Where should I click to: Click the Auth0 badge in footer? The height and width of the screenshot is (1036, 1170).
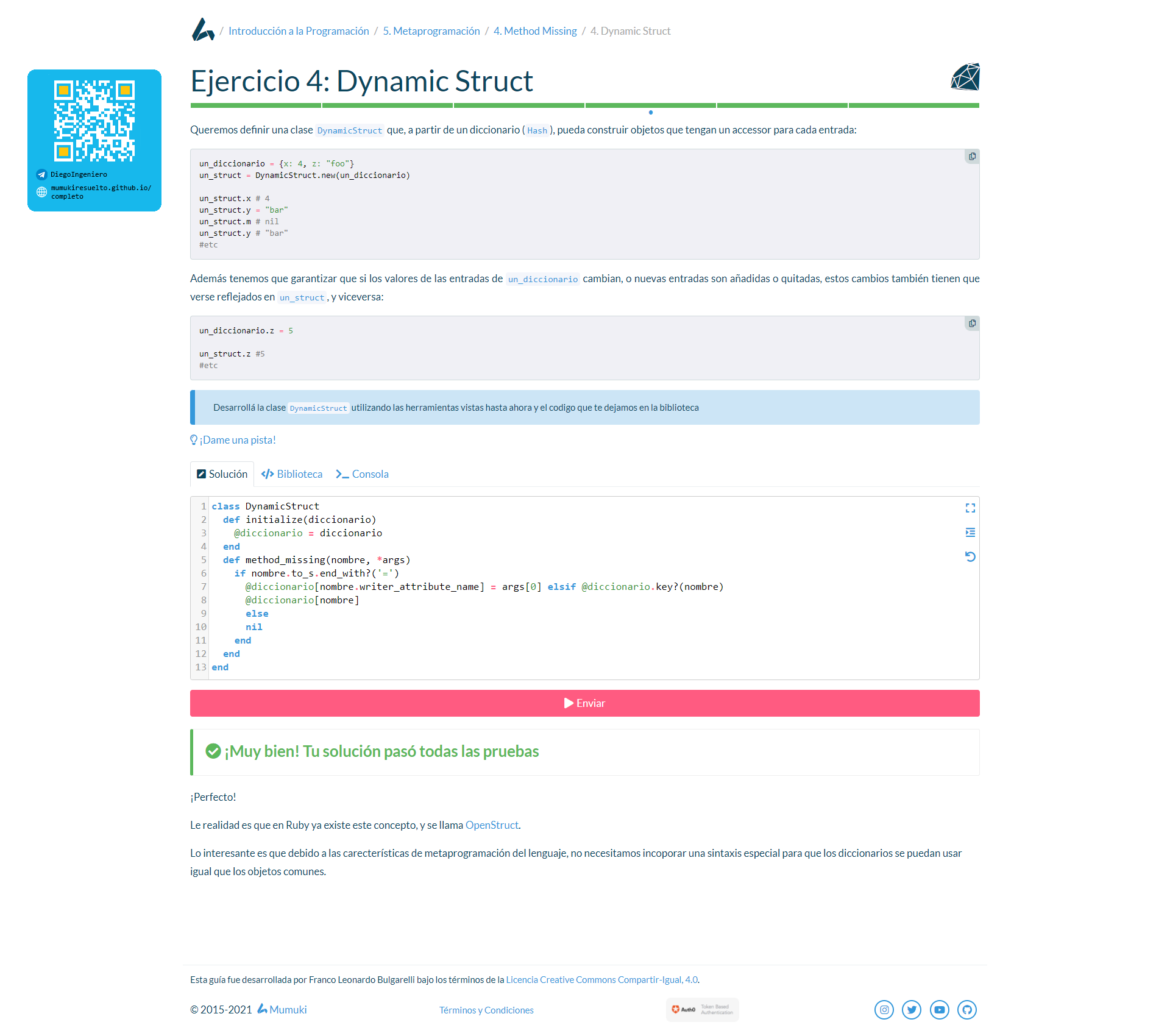coord(702,1010)
